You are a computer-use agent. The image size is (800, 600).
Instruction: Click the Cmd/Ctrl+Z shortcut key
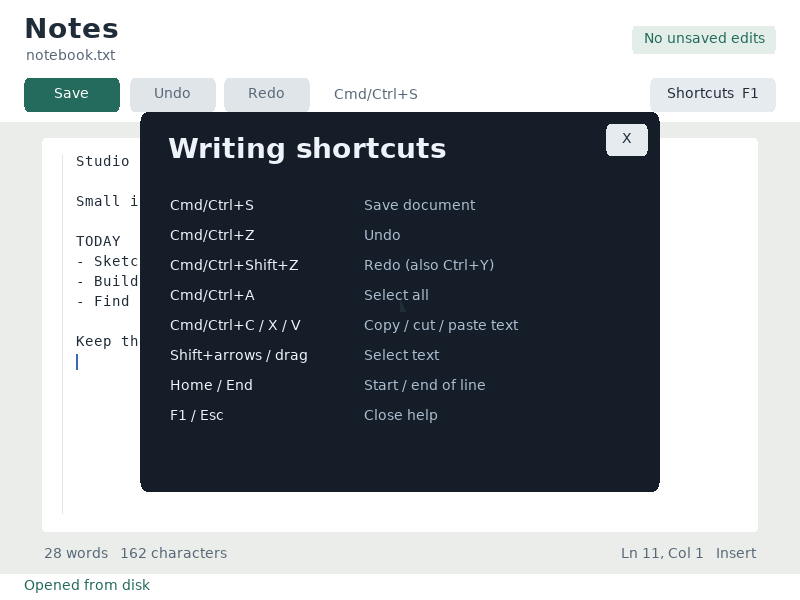click(212, 235)
